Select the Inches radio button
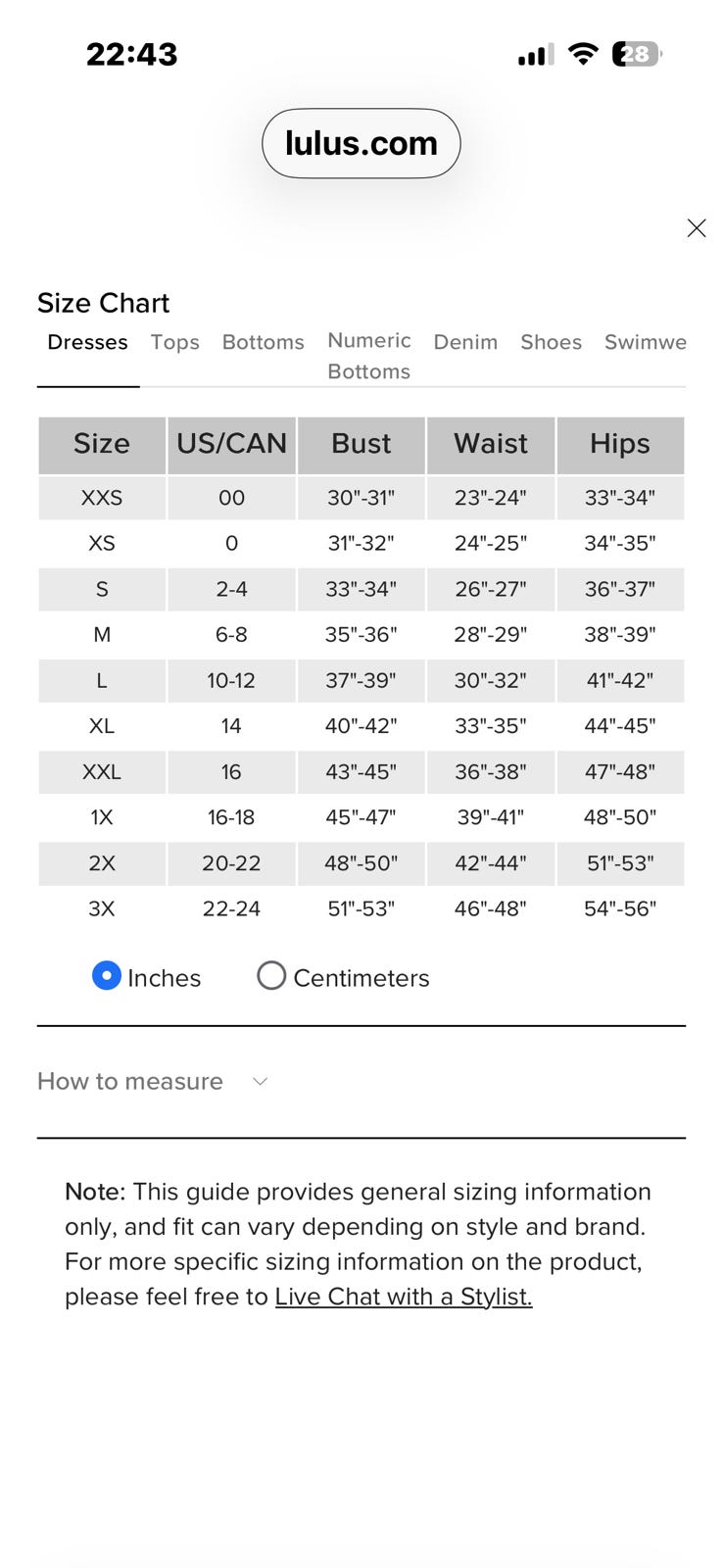The image size is (723, 1568). pos(106,976)
